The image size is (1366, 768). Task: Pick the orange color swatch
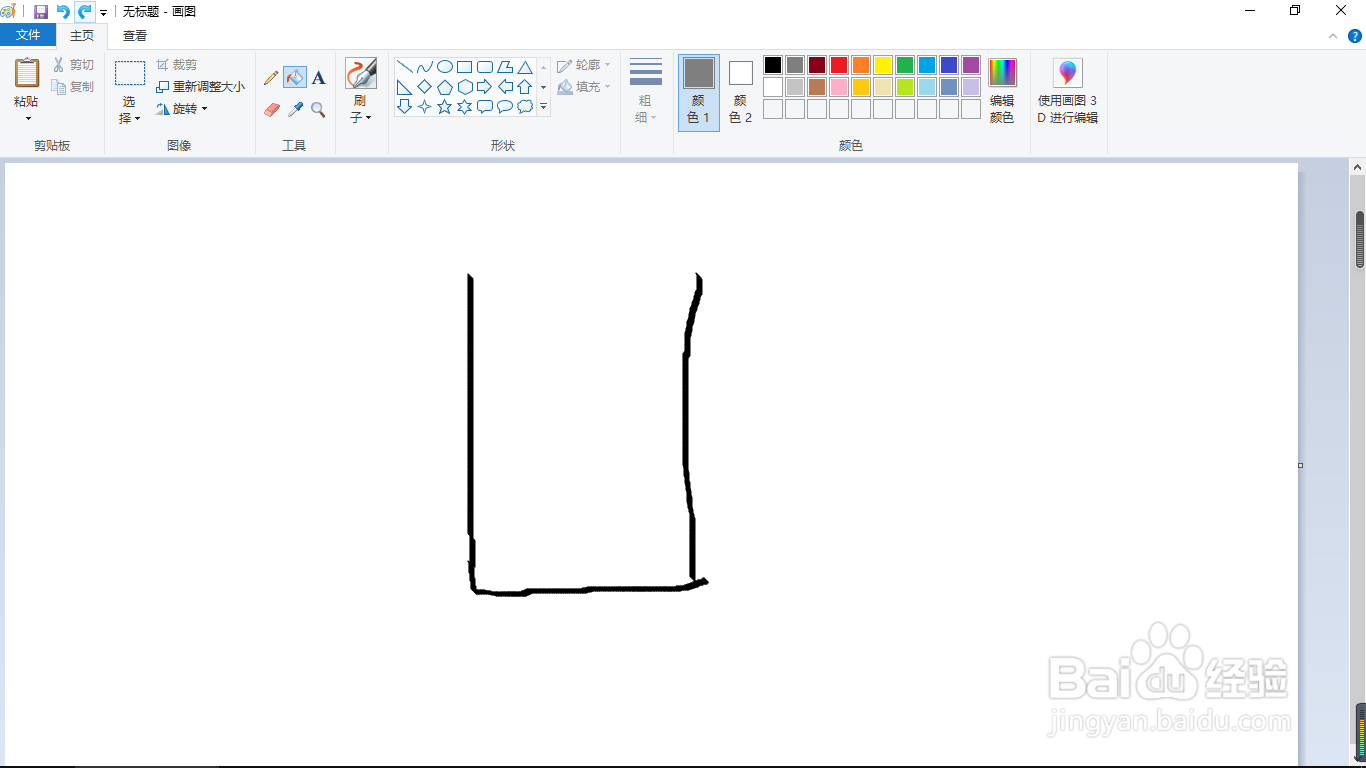[861, 65]
